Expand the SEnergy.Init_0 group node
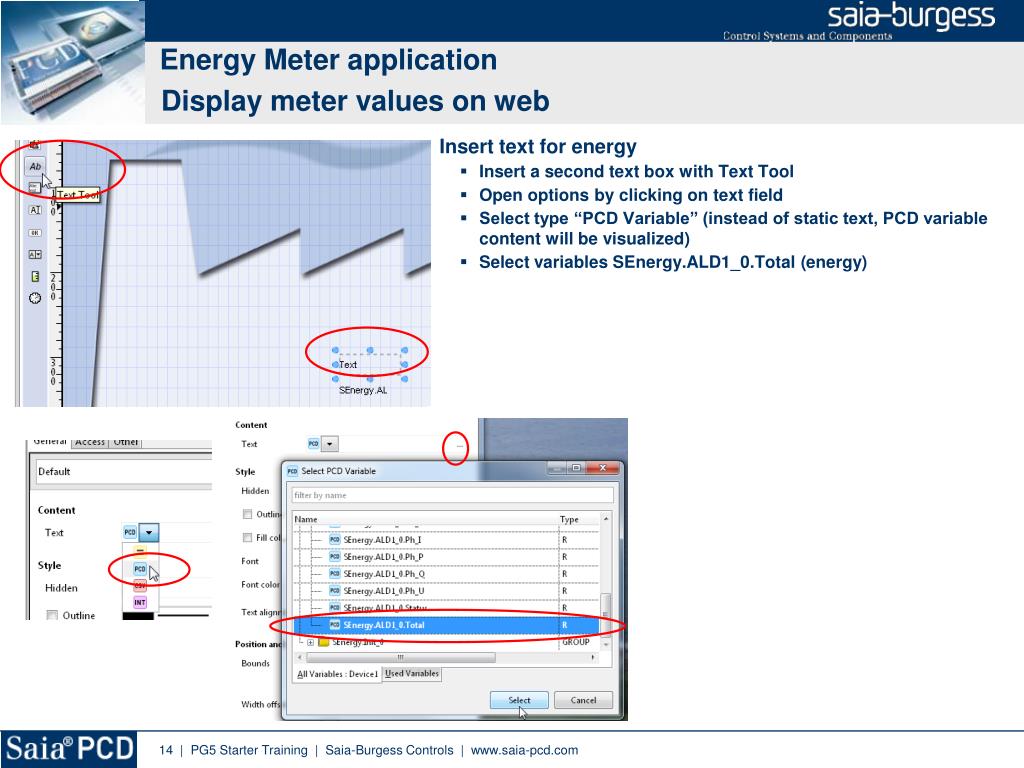Image resolution: width=1024 pixels, height=768 pixels. pos(310,643)
